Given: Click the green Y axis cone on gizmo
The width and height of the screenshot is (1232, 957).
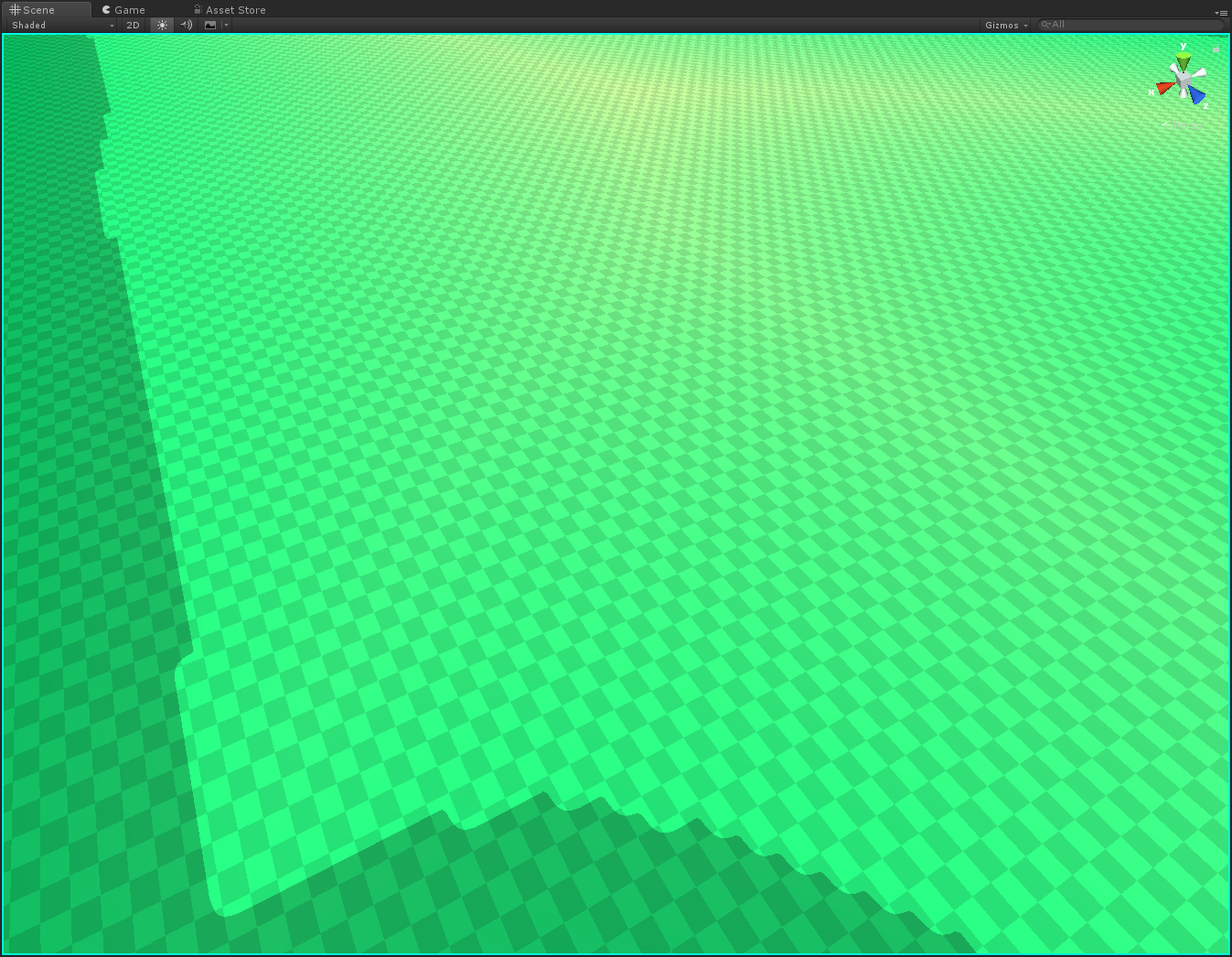Looking at the screenshot, I should pyautogui.click(x=1184, y=61).
